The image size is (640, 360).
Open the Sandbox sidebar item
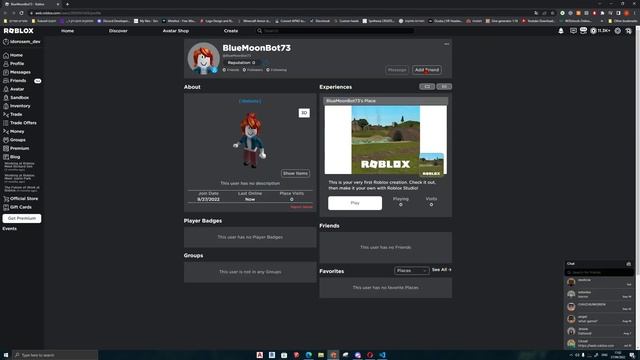click(16, 98)
